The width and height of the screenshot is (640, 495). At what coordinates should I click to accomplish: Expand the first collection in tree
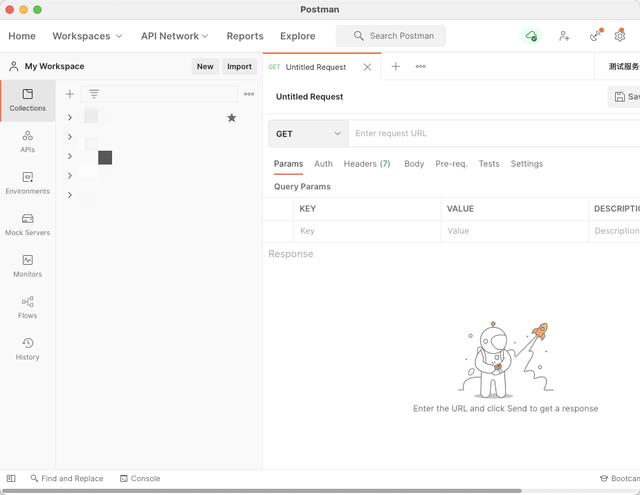[70, 118]
